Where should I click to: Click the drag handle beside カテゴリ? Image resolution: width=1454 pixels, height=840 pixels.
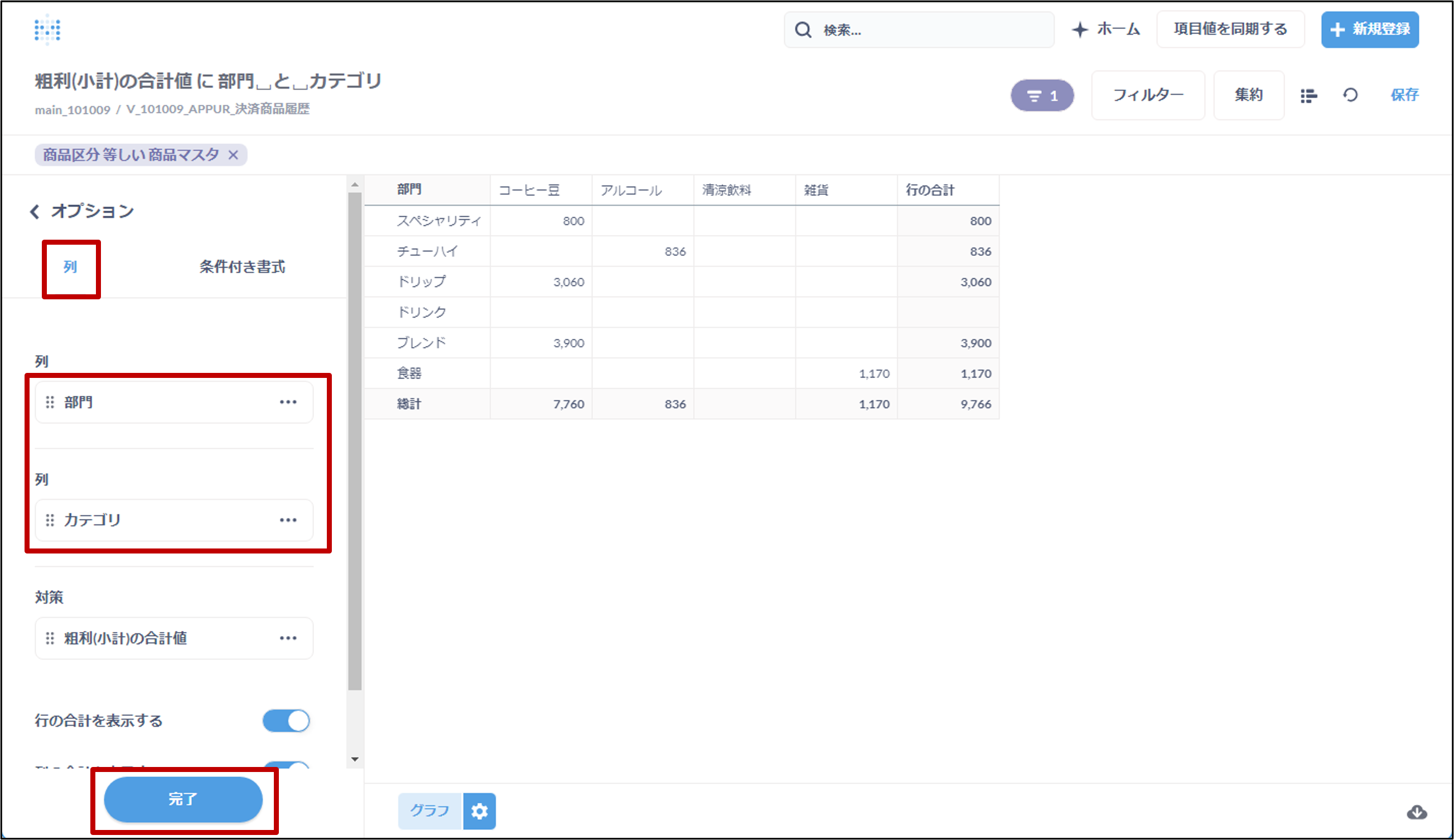click(x=50, y=520)
